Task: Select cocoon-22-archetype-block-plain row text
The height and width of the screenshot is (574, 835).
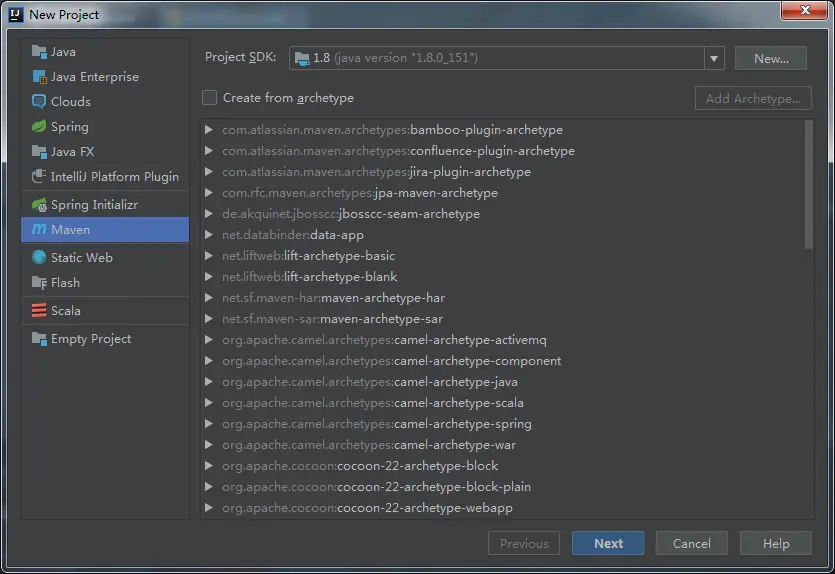Action: click(376, 487)
